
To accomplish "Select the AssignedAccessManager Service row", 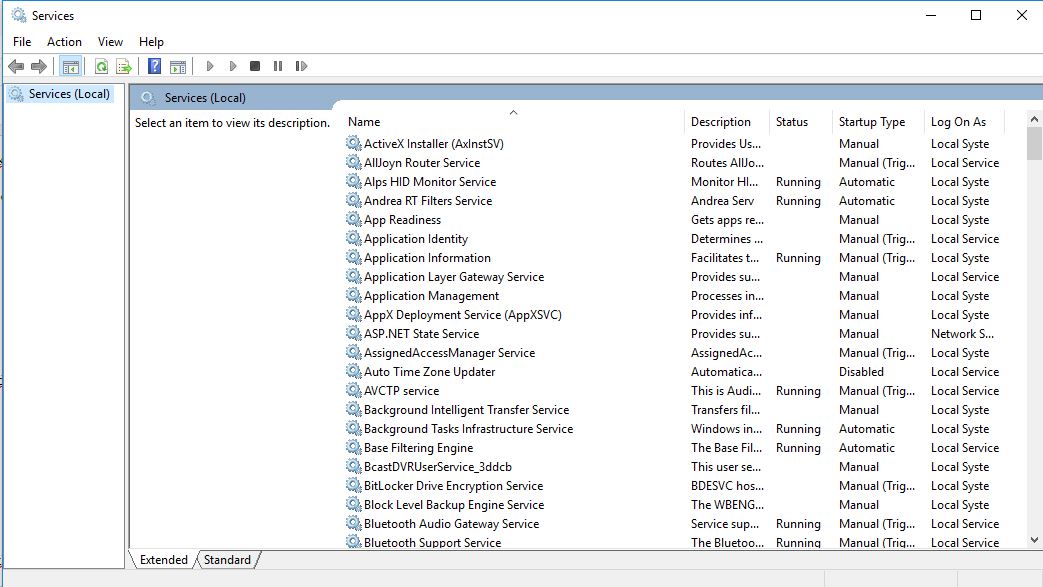I will [674, 353].
